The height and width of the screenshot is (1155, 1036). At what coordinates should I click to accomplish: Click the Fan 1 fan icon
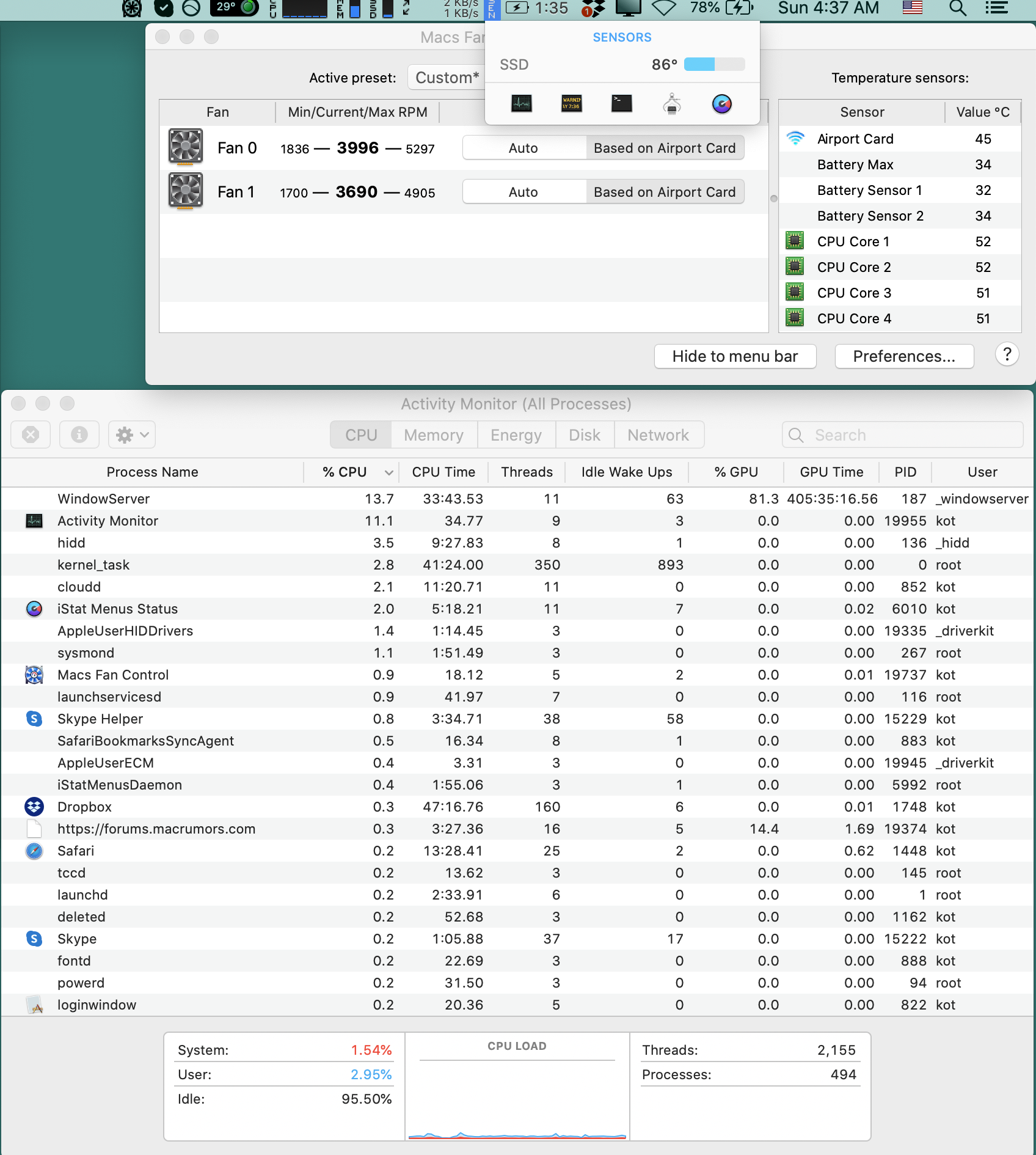(186, 191)
